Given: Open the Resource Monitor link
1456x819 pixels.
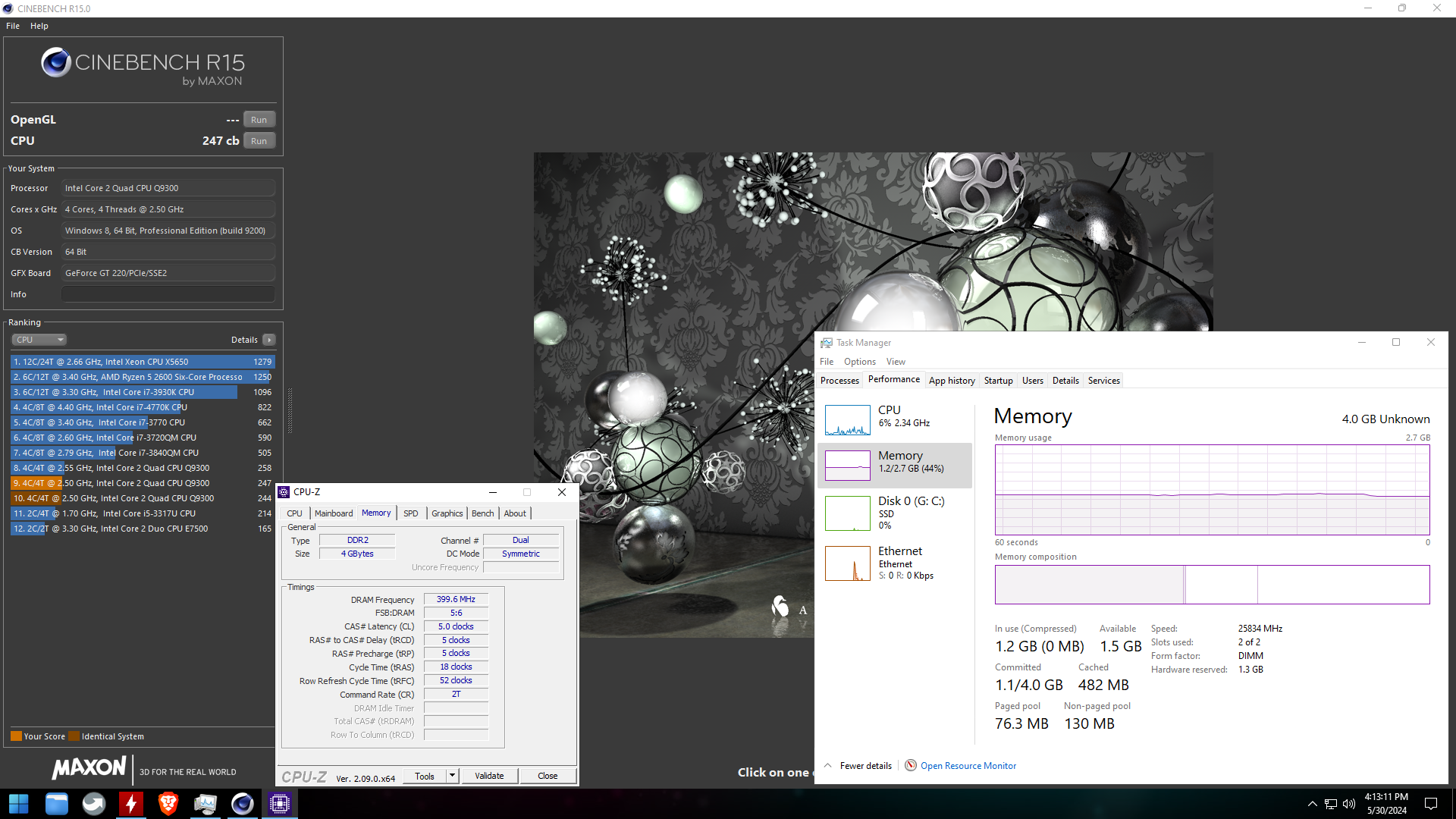Looking at the screenshot, I should pyautogui.click(x=968, y=766).
